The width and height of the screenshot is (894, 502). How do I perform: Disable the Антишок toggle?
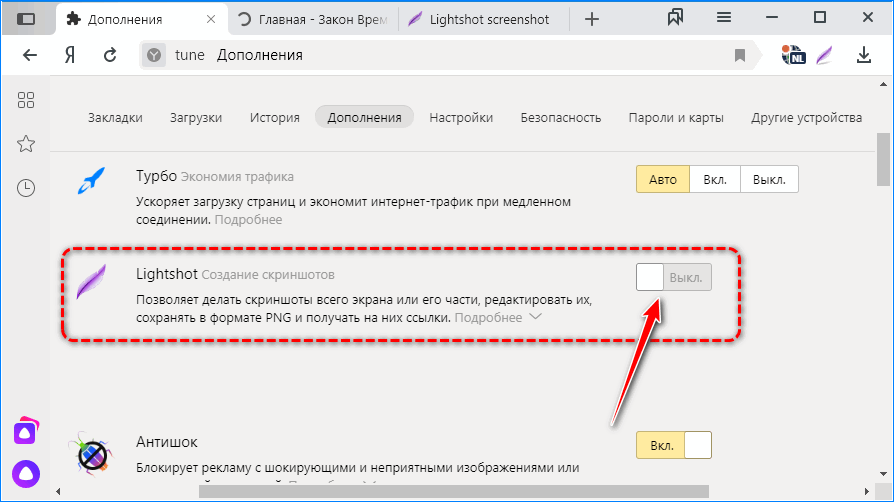point(673,445)
